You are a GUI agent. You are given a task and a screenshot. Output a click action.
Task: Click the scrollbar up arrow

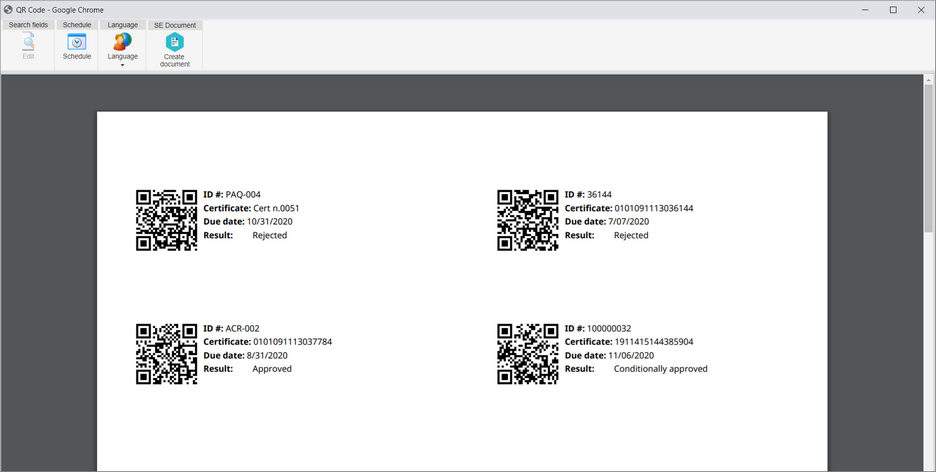click(x=928, y=79)
